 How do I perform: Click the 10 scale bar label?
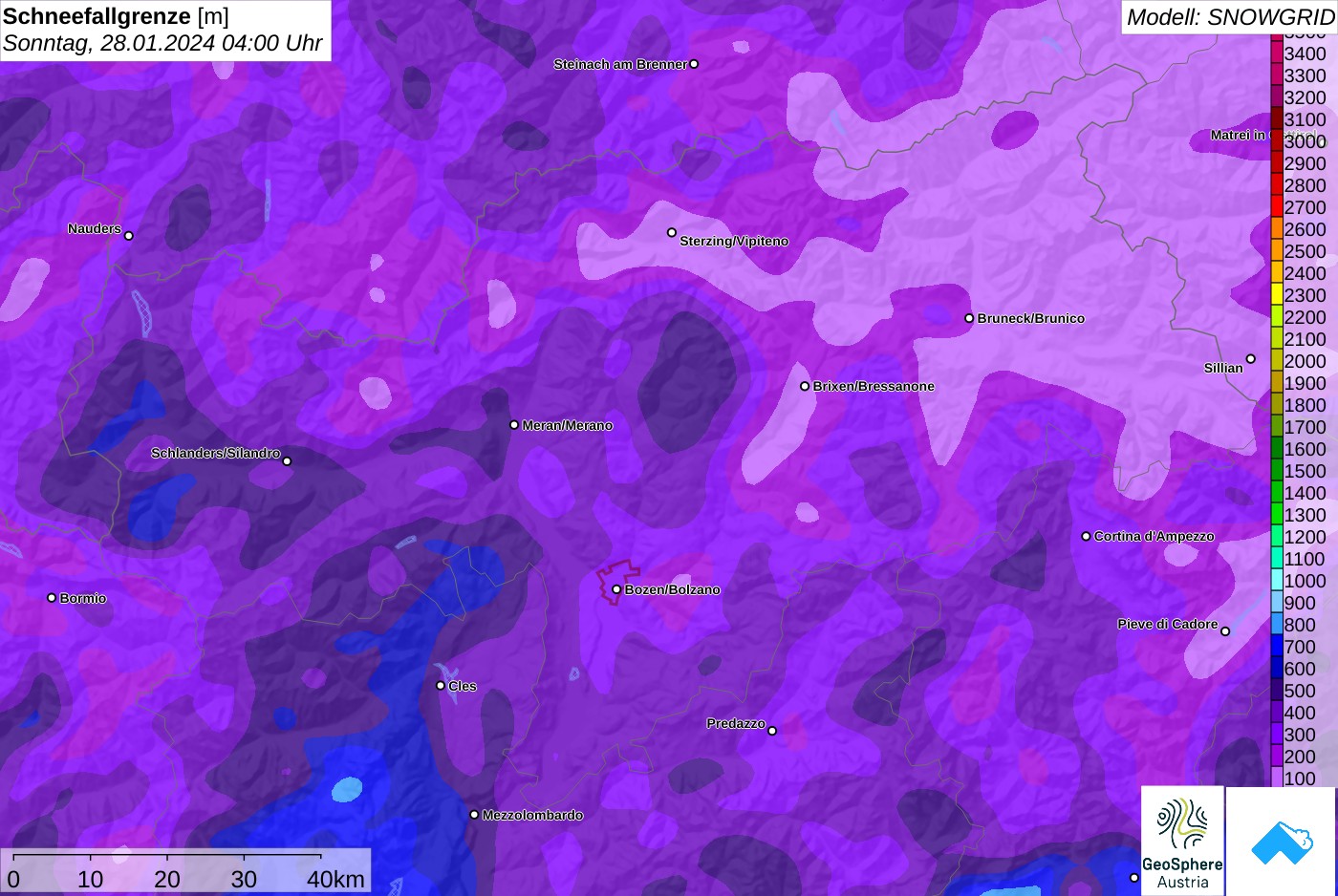(90, 879)
